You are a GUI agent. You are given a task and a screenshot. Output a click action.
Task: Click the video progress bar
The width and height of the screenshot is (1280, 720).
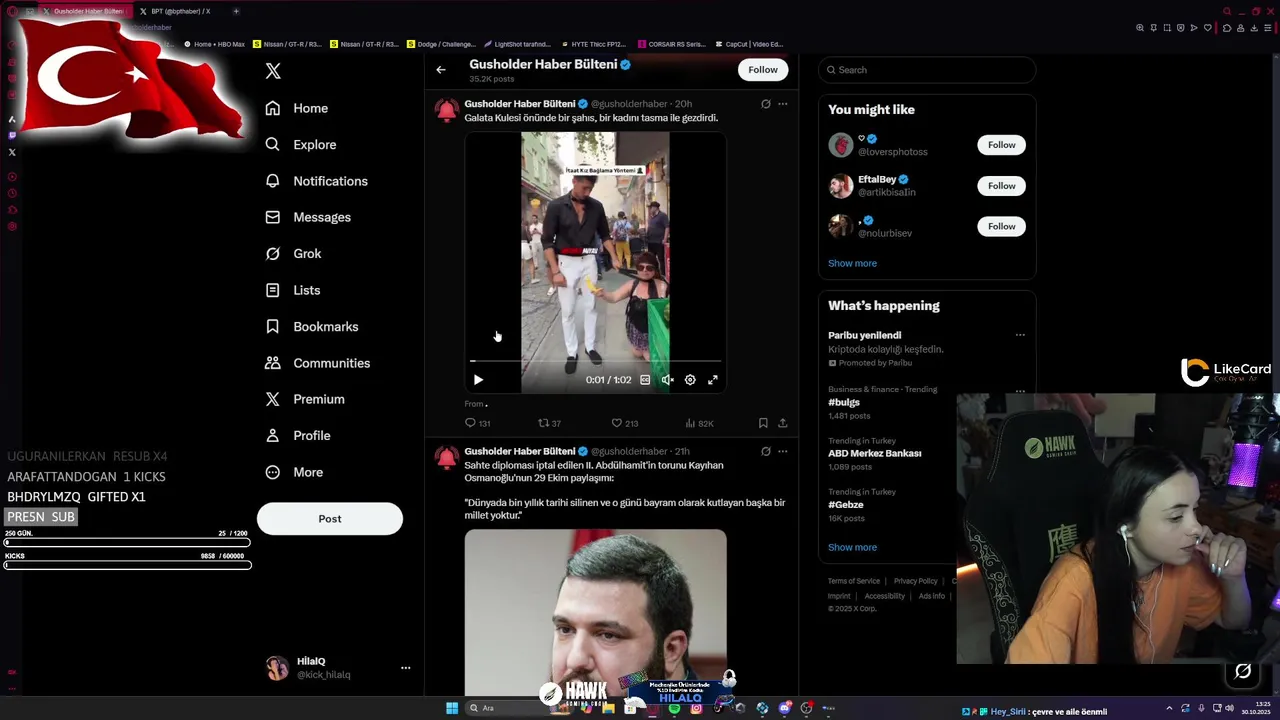[x=595, y=360]
